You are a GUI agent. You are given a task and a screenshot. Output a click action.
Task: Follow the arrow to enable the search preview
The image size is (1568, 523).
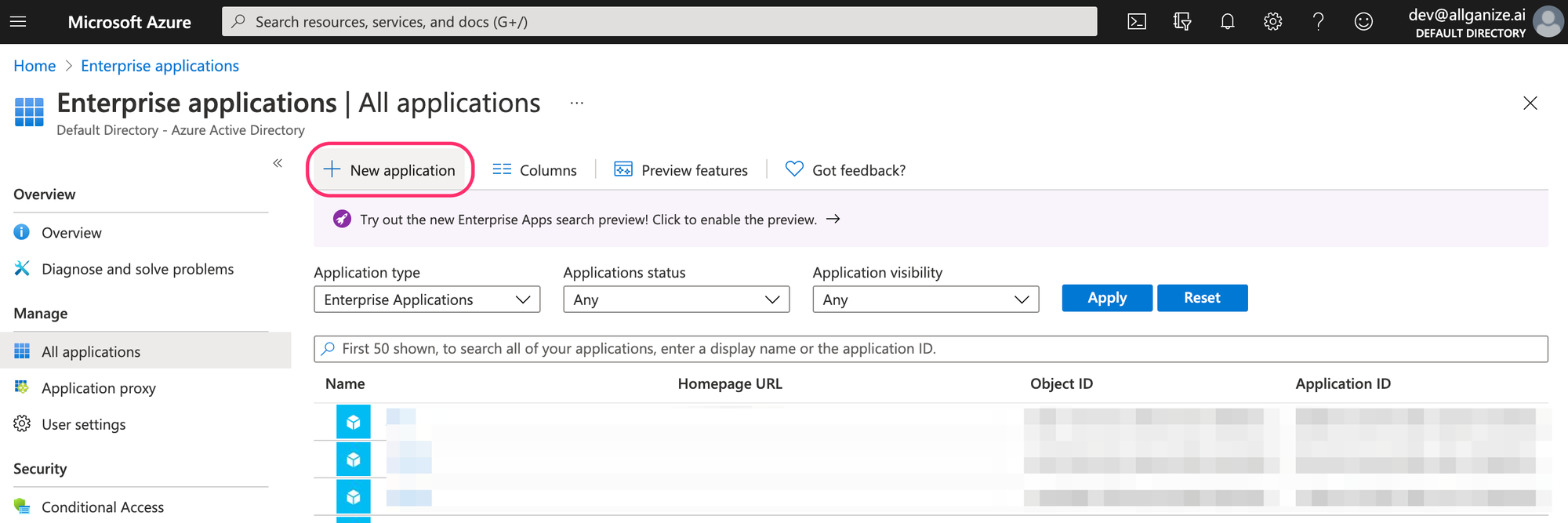pos(833,219)
